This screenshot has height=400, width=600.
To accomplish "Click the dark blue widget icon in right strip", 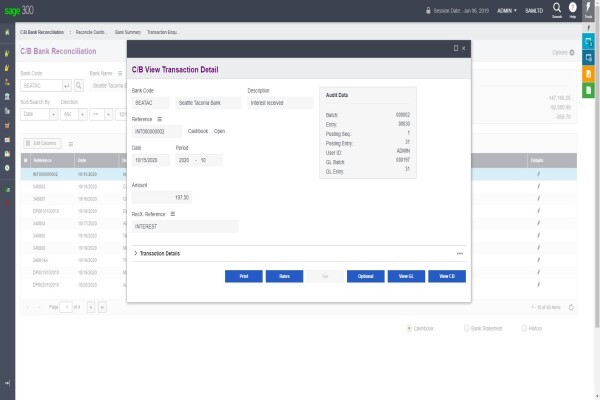I will 588,58.
